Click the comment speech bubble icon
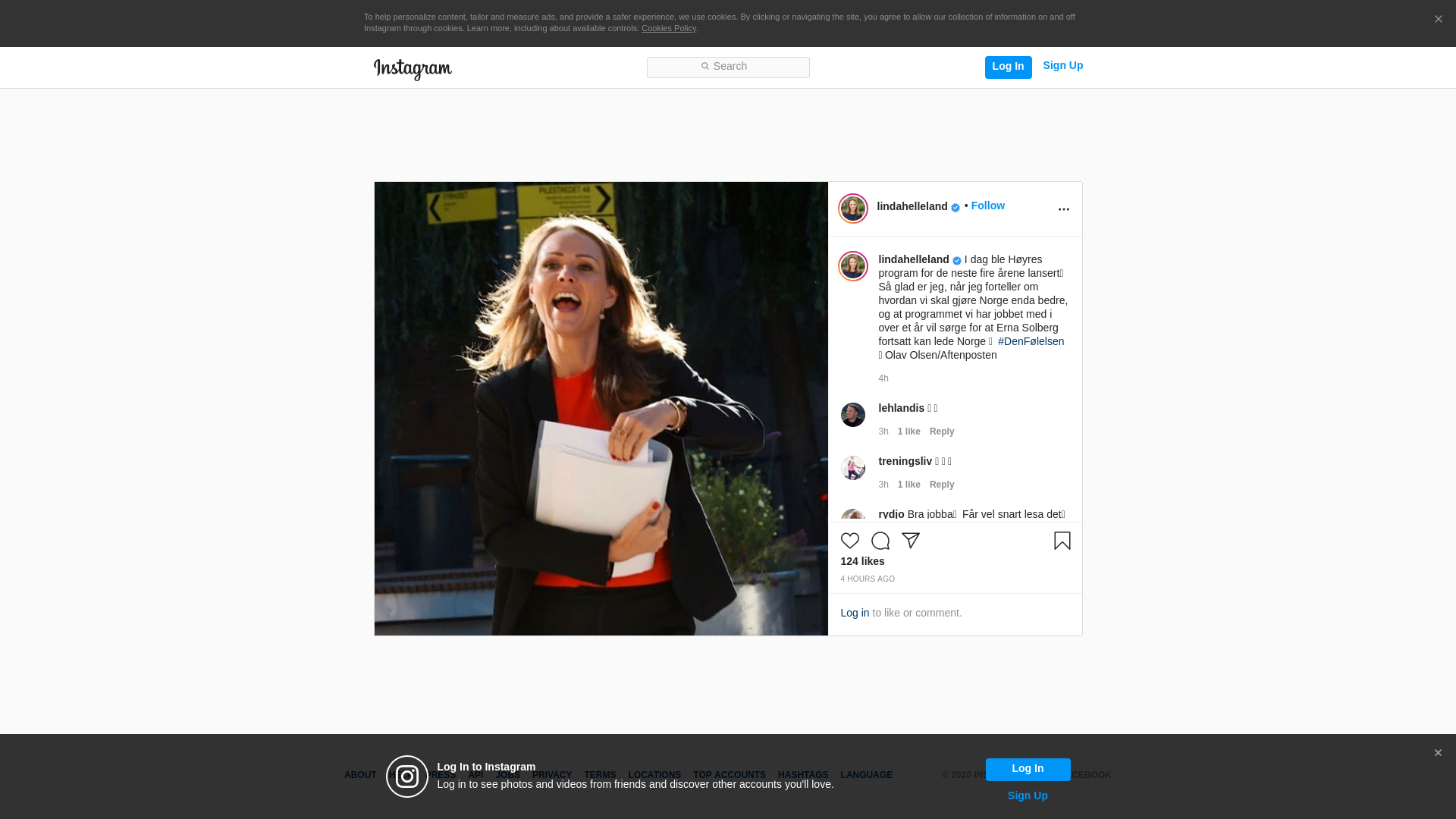Screen dimensions: 1456x819 pyautogui.click(x=880, y=541)
